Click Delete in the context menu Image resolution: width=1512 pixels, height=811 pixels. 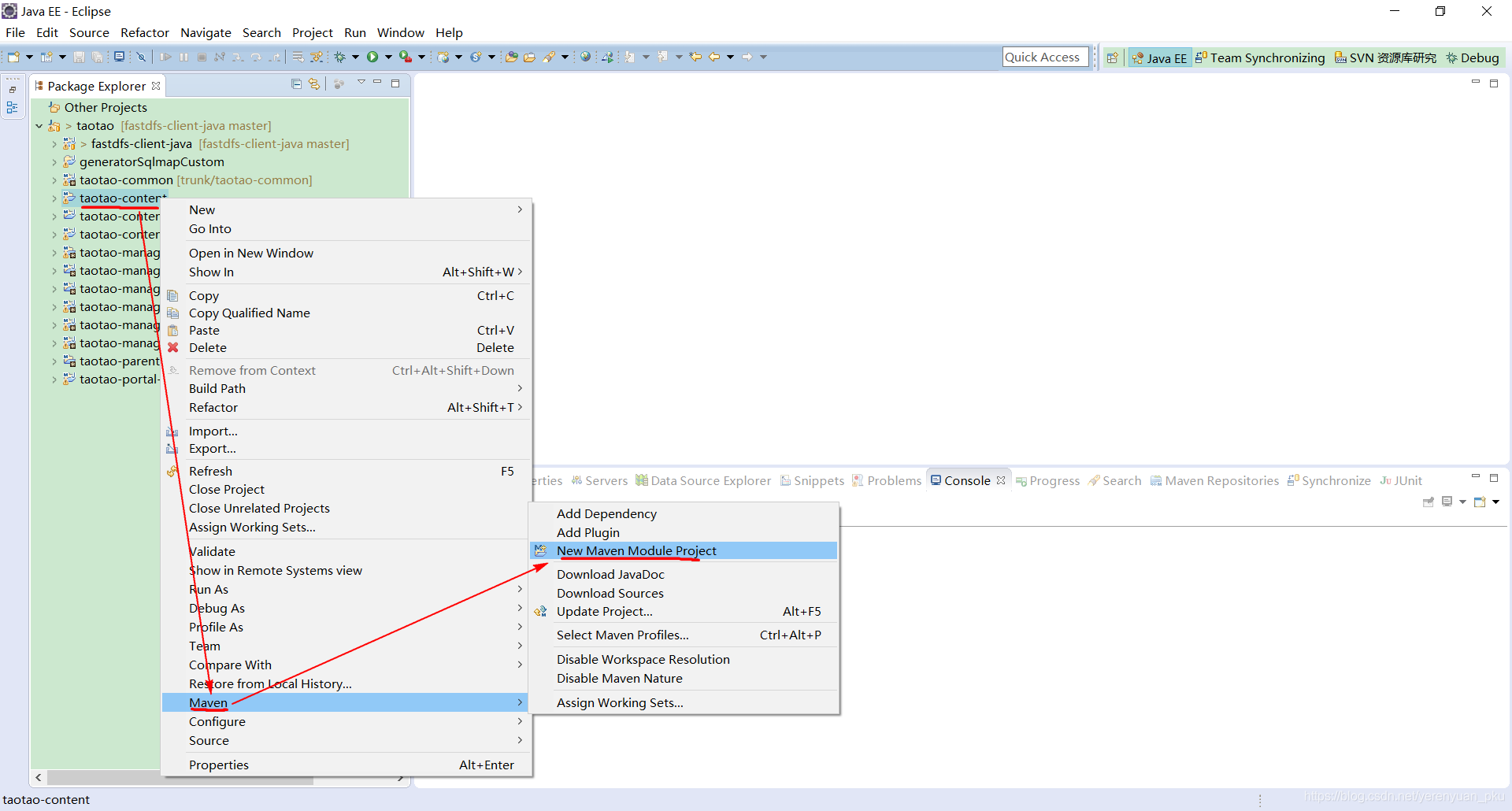[345, 348]
